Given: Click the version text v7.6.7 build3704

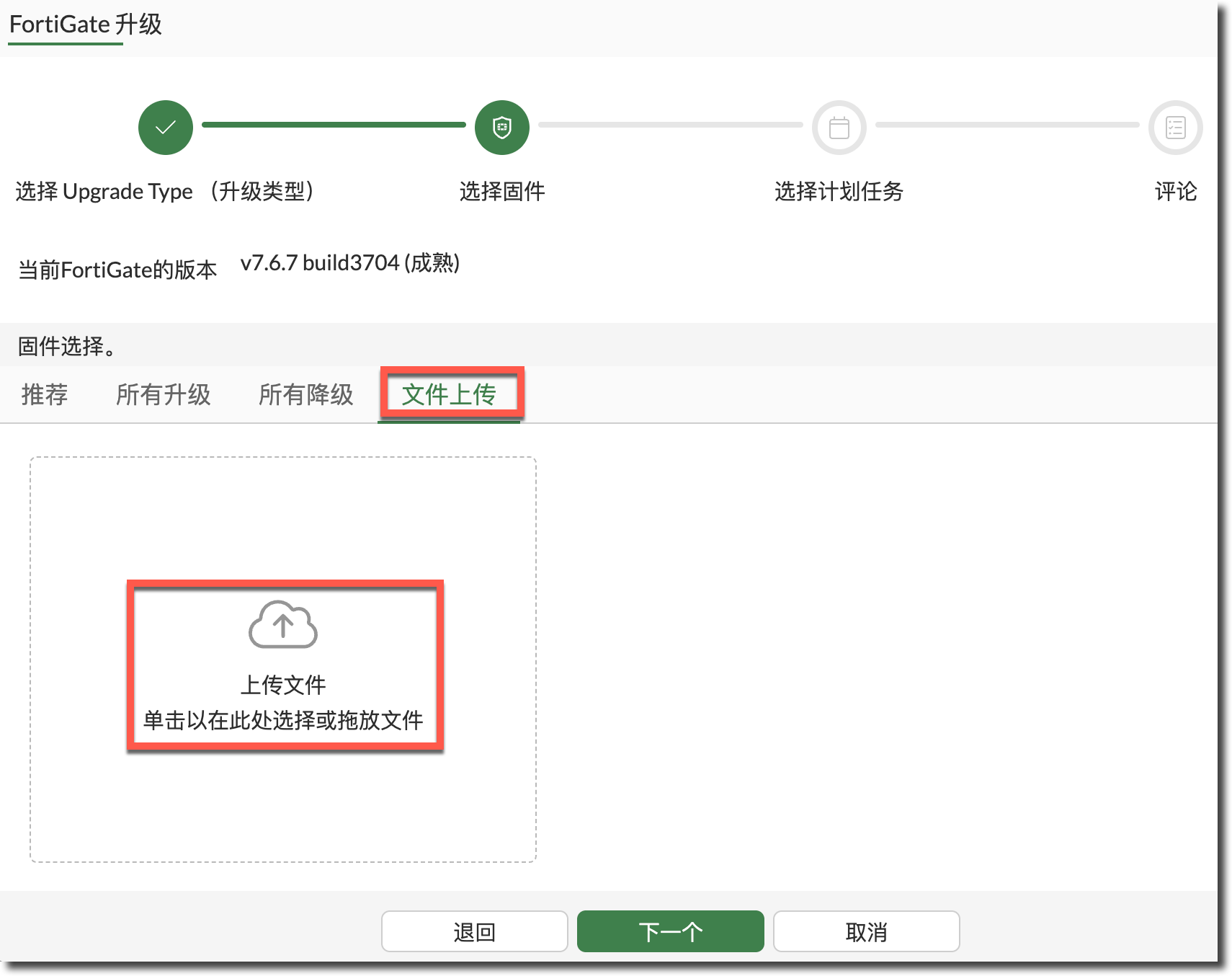Looking at the screenshot, I should [350, 263].
